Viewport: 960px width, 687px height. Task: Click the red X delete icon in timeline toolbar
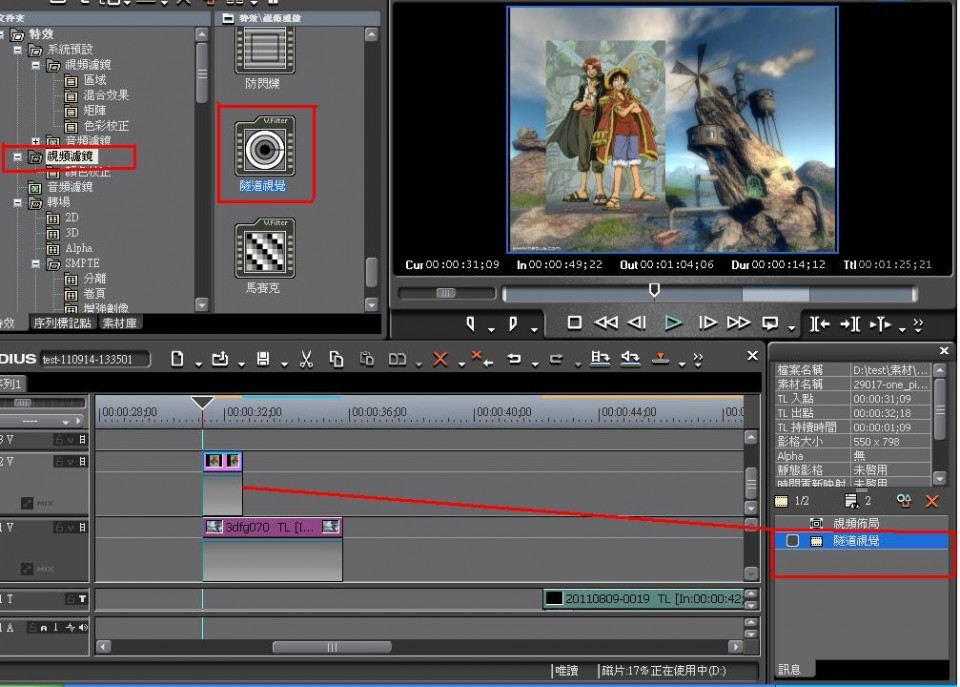(x=439, y=359)
